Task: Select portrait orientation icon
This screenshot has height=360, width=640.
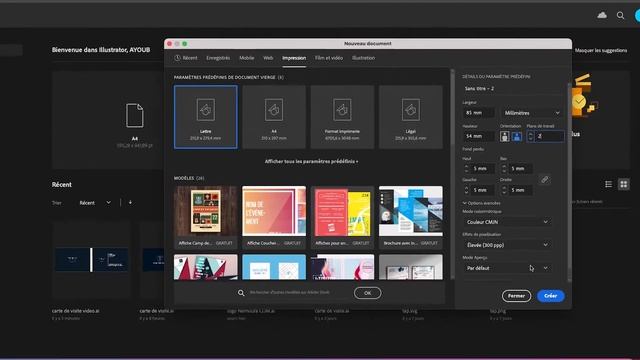Action: (505, 136)
